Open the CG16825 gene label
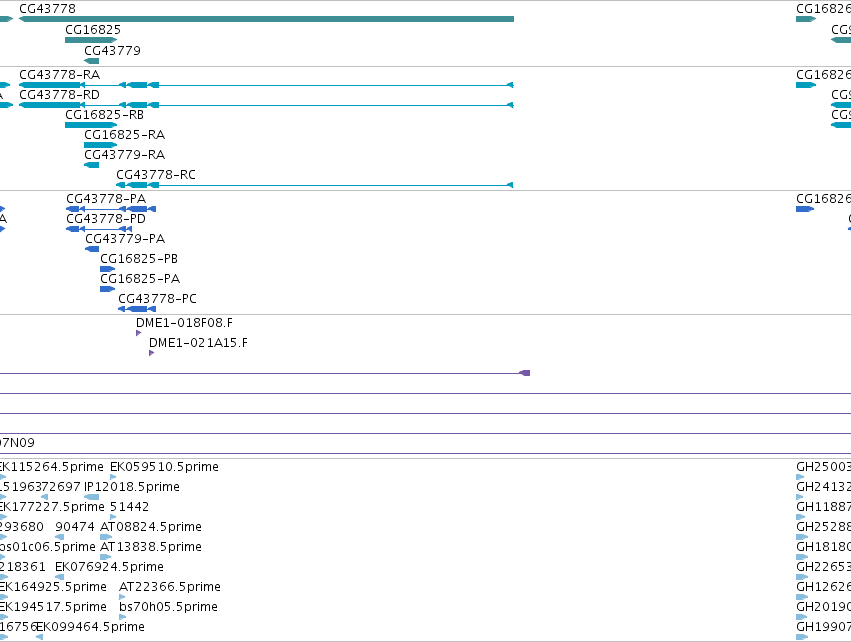851x642 pixels. click(x=93, y=30)
